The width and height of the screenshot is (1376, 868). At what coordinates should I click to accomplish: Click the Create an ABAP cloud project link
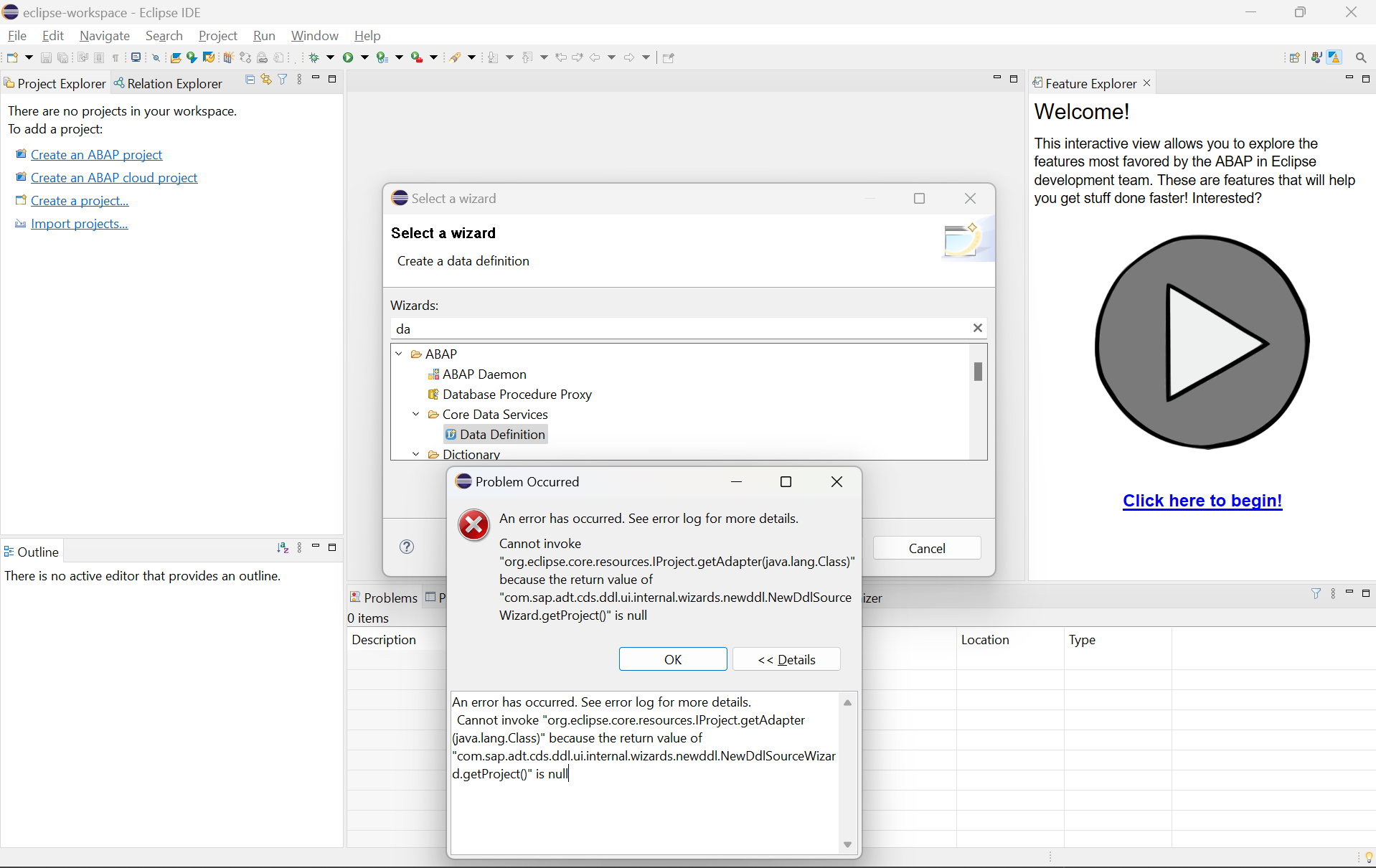114,177
